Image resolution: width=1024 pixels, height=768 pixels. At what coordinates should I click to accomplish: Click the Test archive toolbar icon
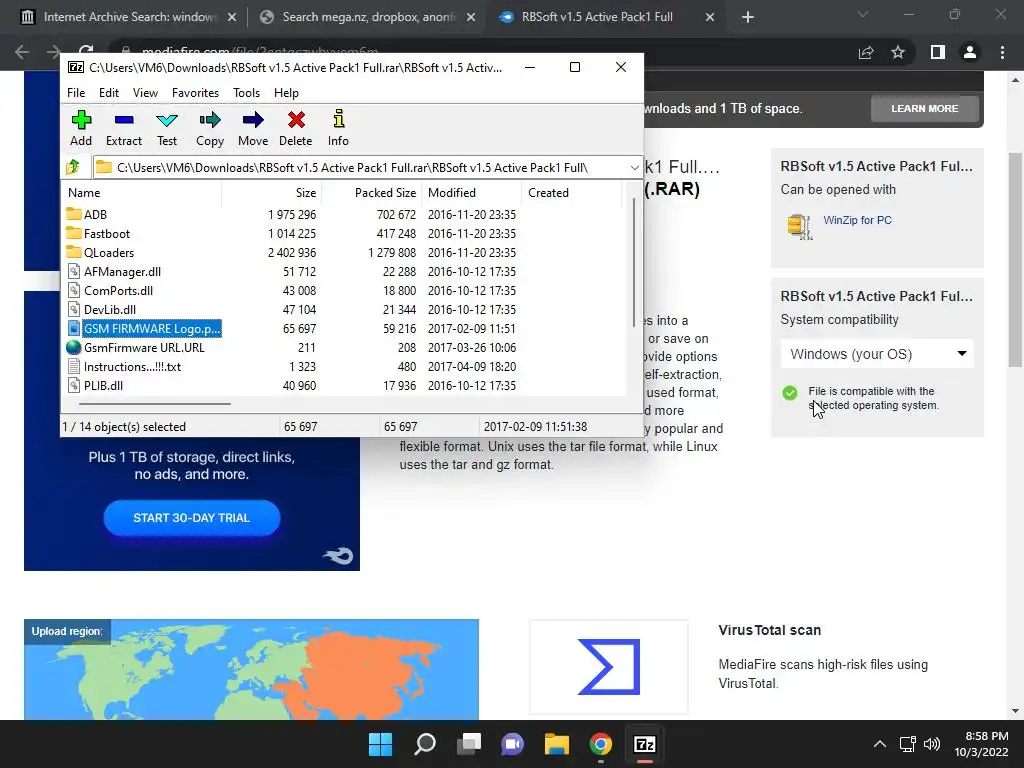[167, 120]
